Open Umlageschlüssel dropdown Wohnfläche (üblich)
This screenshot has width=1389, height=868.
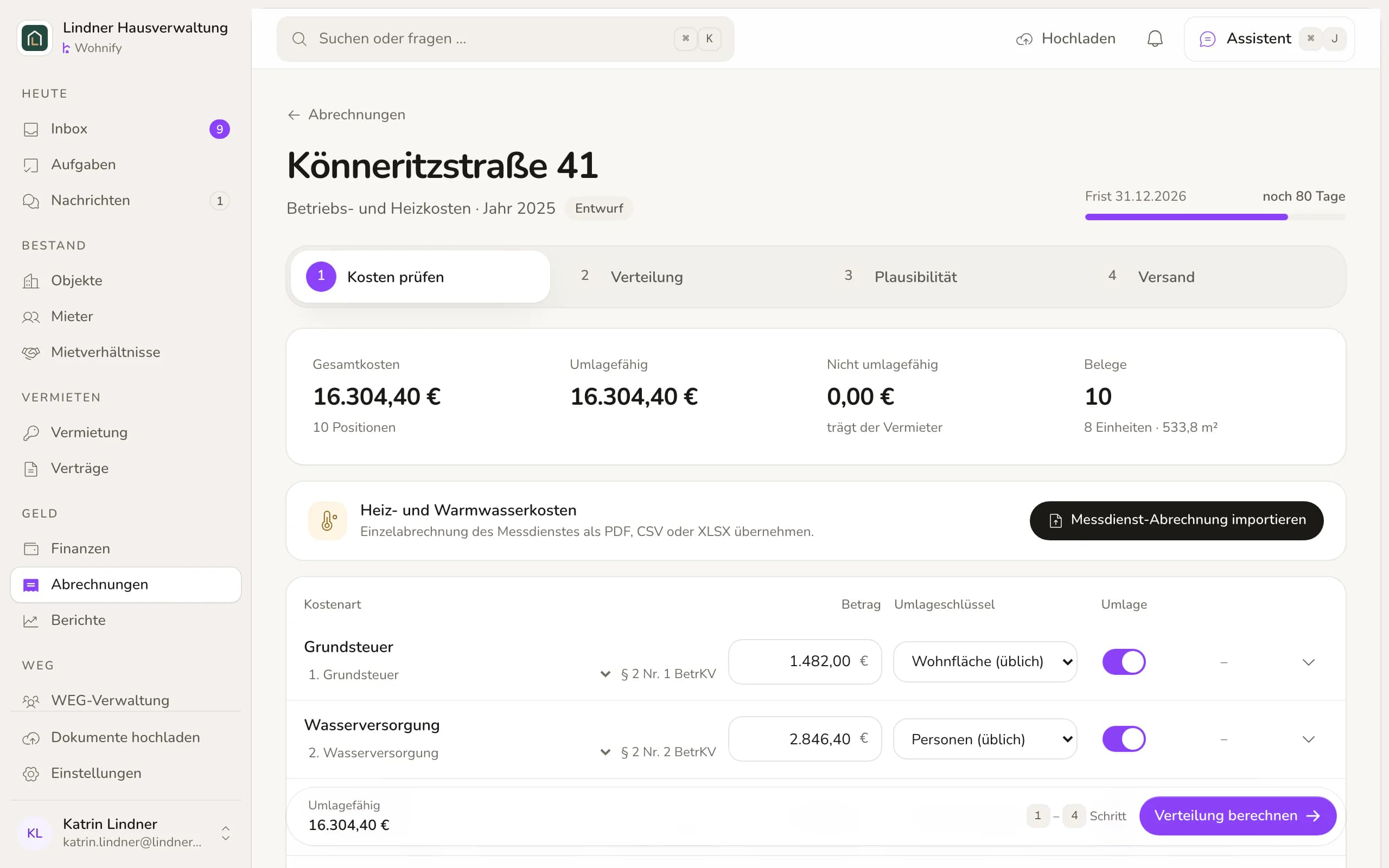(x=985, y=661)
